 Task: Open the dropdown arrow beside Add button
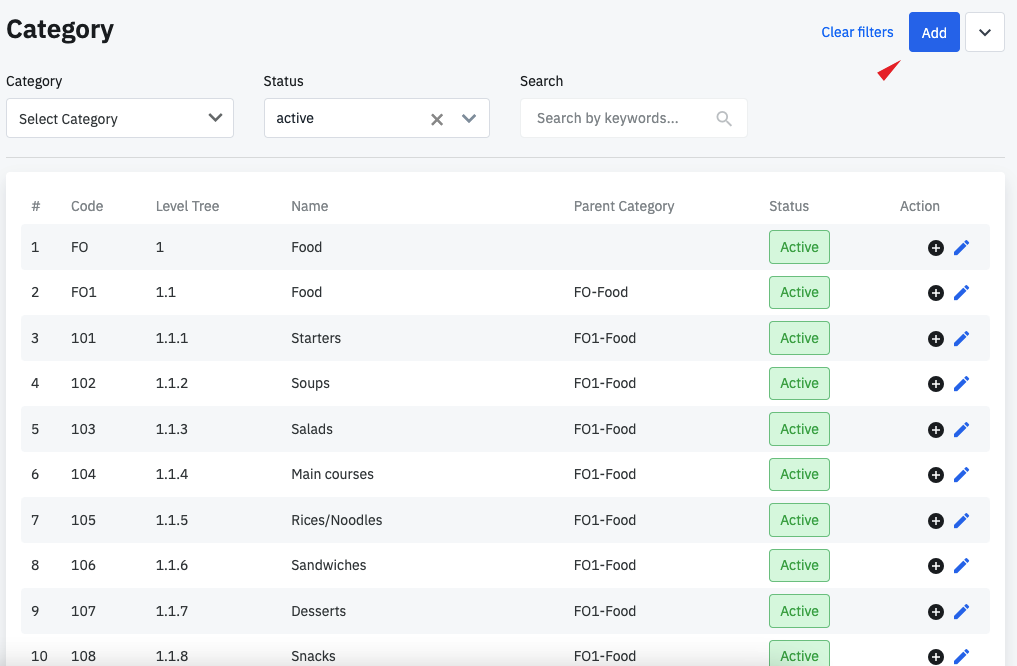(x=984, y=33)
